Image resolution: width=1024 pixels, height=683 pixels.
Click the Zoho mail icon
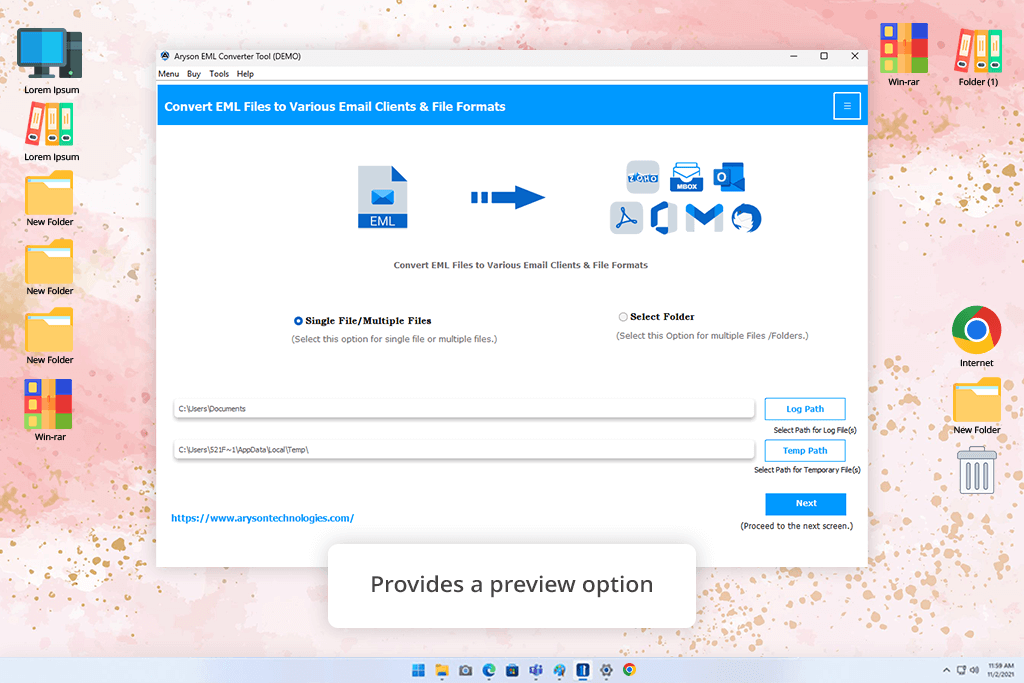coord(643,177)
